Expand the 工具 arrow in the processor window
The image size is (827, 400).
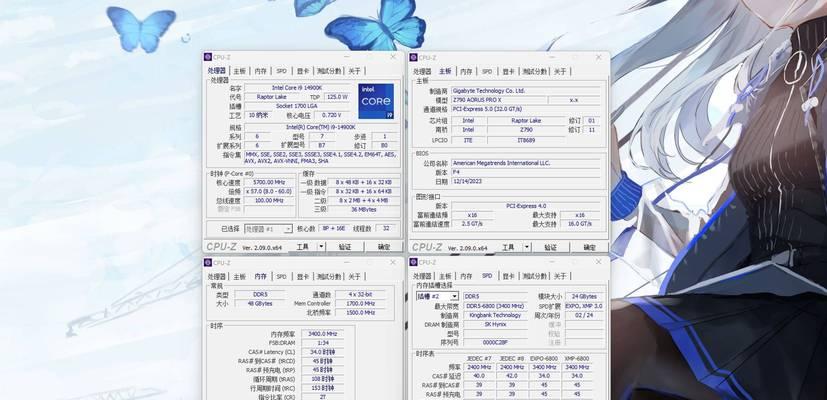point(321,246)
